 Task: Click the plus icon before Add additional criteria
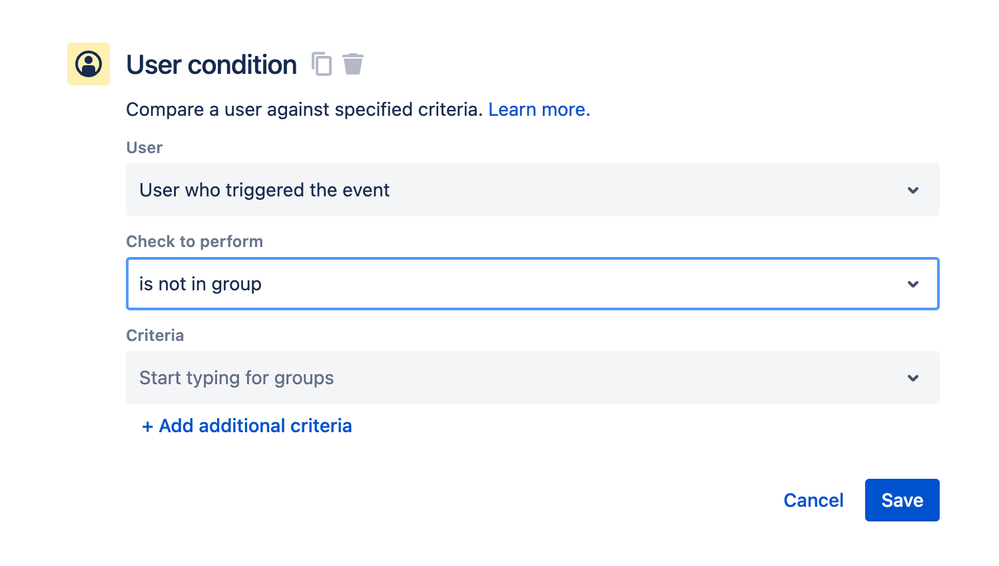(147, 426)
